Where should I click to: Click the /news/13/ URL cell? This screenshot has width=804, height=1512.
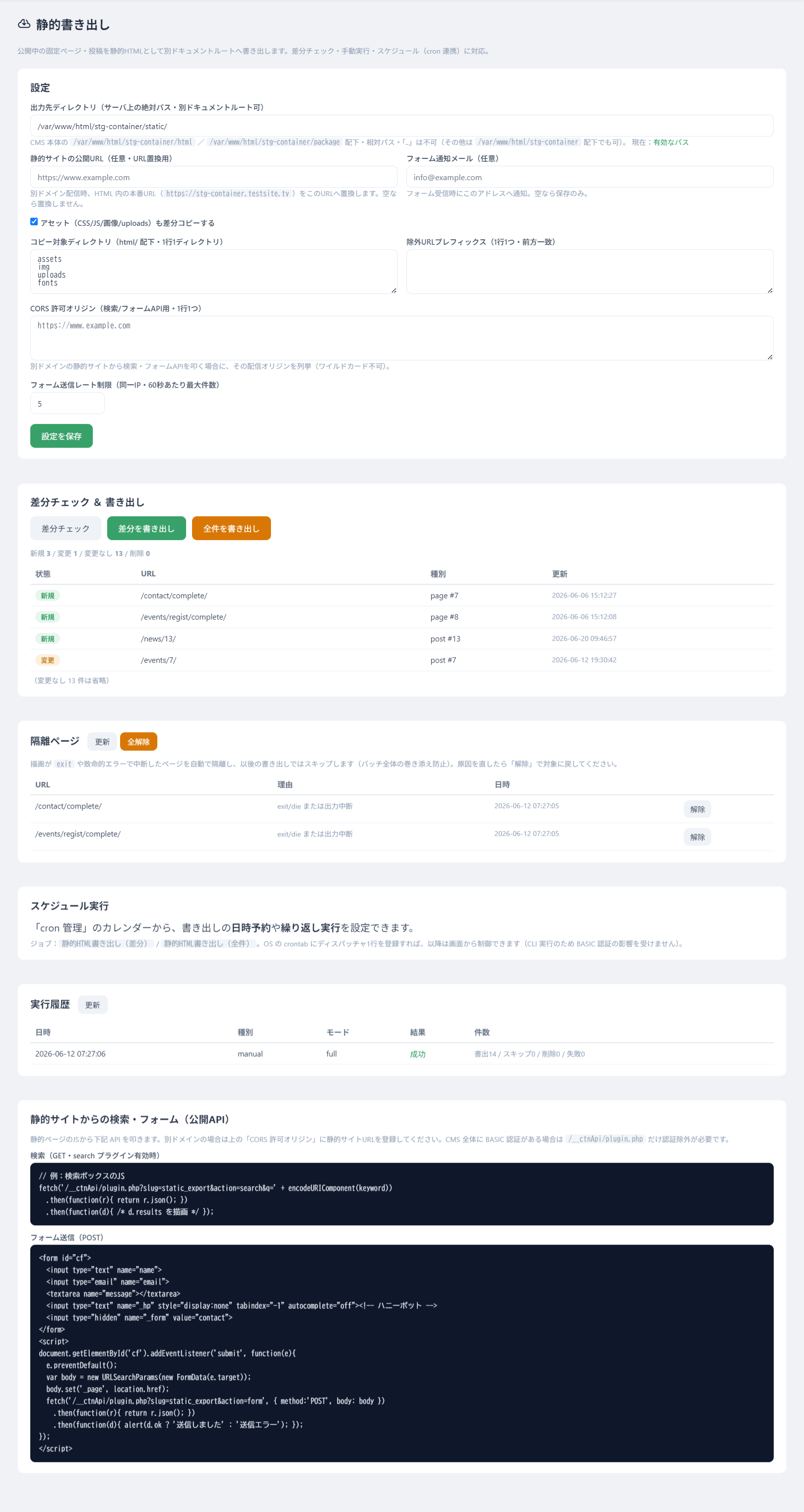pos(158,639)
